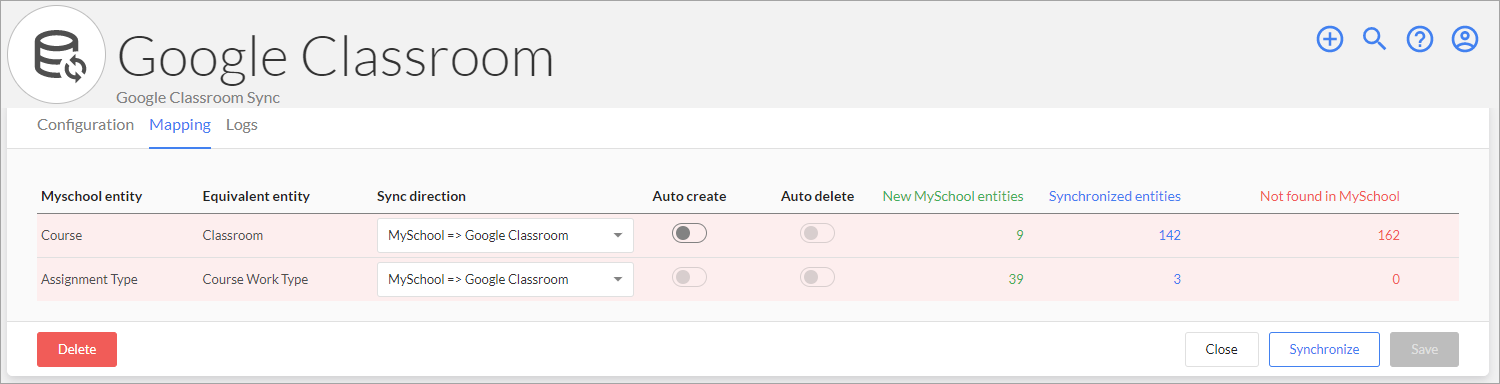Click the red Delete button
1500x384 pixels.
point(77,349)
